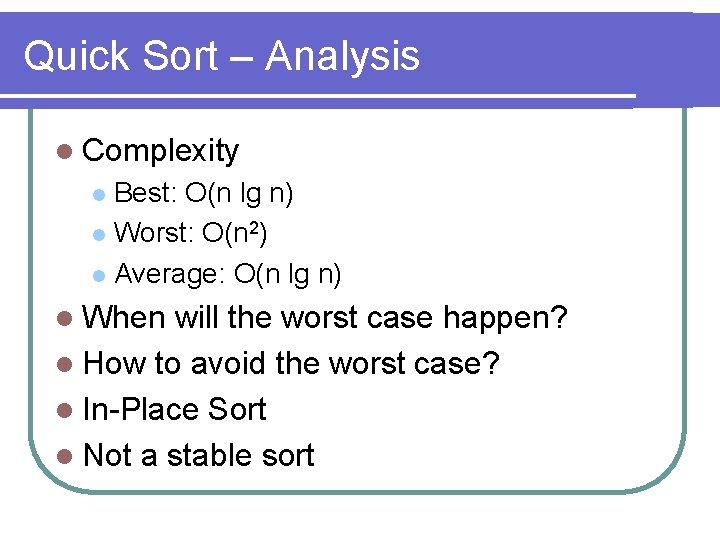Click the 'Complexity' heading text
The height and width of the screenshot is (540, 720).
161,151
